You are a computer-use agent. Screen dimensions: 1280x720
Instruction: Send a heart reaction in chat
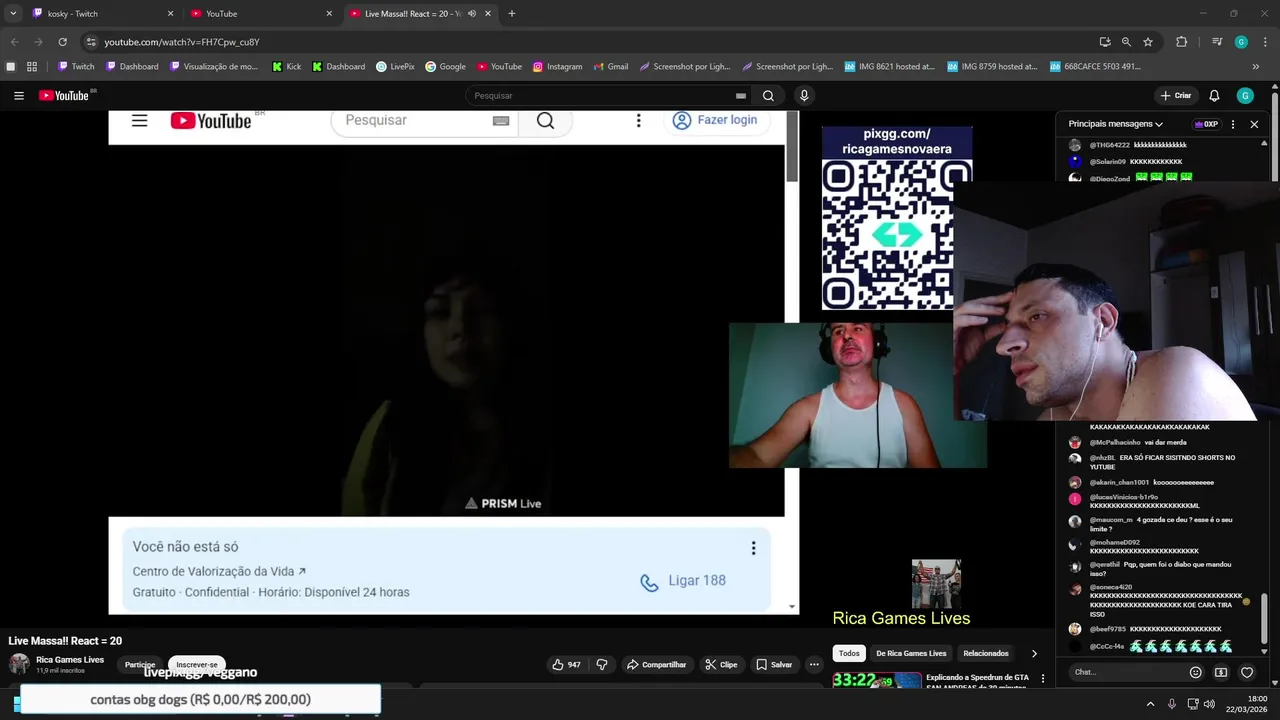click(x=1247, y=672)
